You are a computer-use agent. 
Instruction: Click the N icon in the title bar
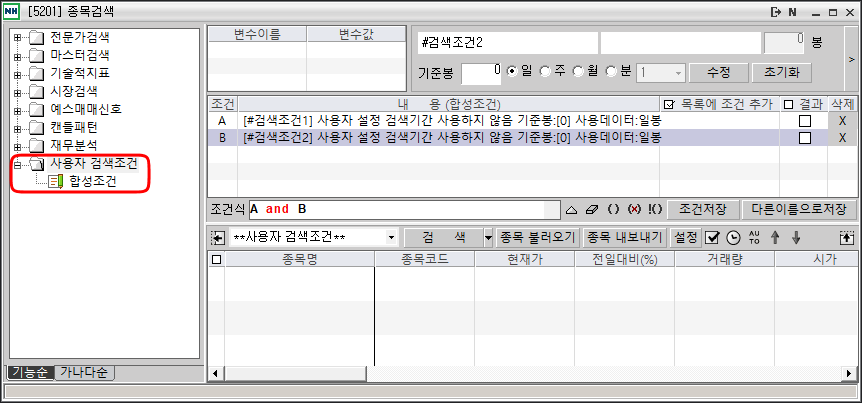pyautogui.click(x=792, y=12)
